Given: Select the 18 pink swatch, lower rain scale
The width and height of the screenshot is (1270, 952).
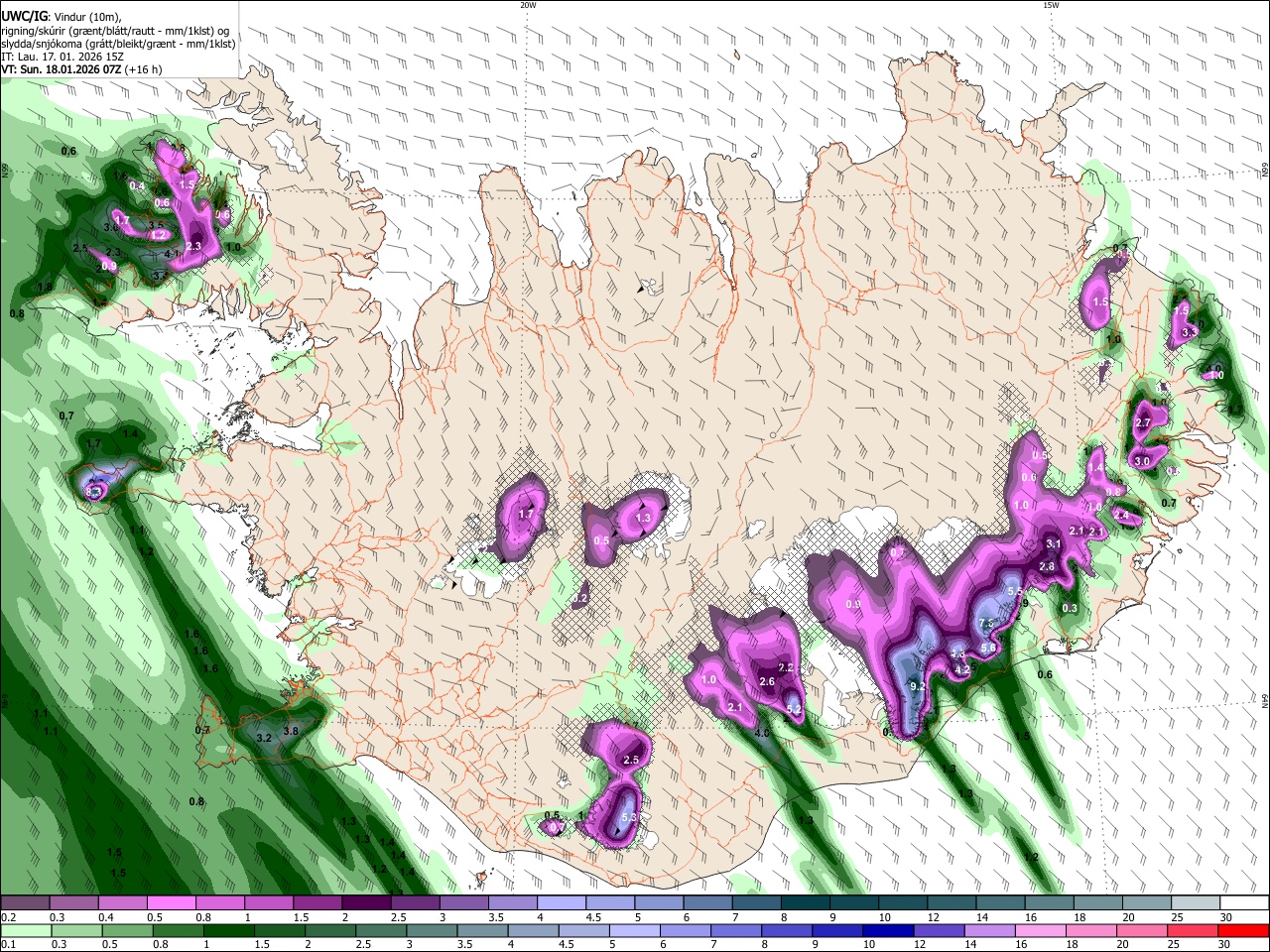Looking at the screenshot, I should [x=1092, y=931].
